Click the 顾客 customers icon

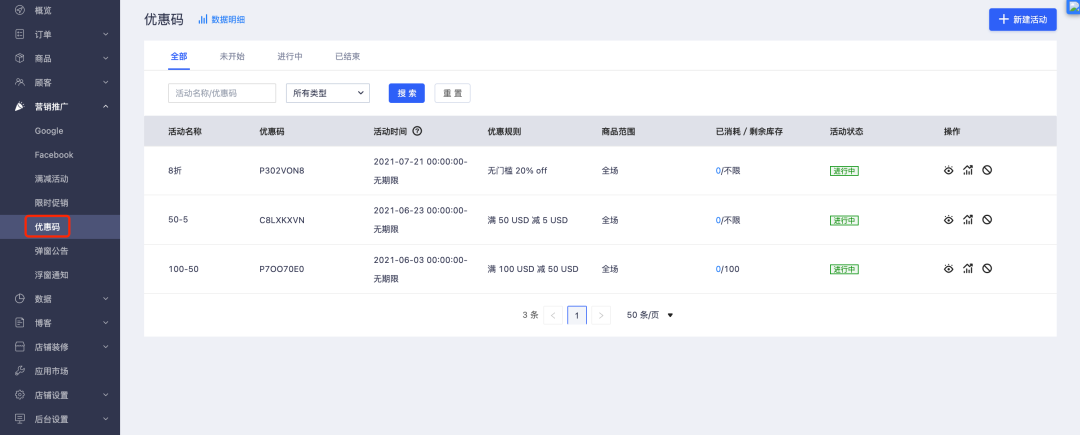coord(20,83)
